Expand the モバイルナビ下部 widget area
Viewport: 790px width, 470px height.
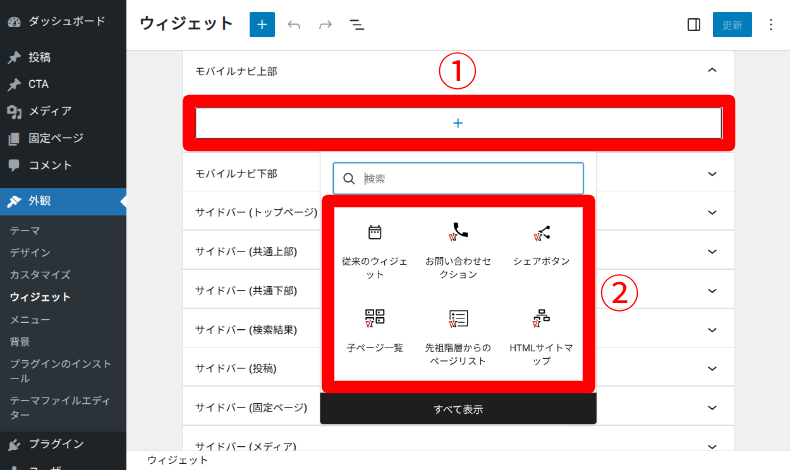click(712, 174)
